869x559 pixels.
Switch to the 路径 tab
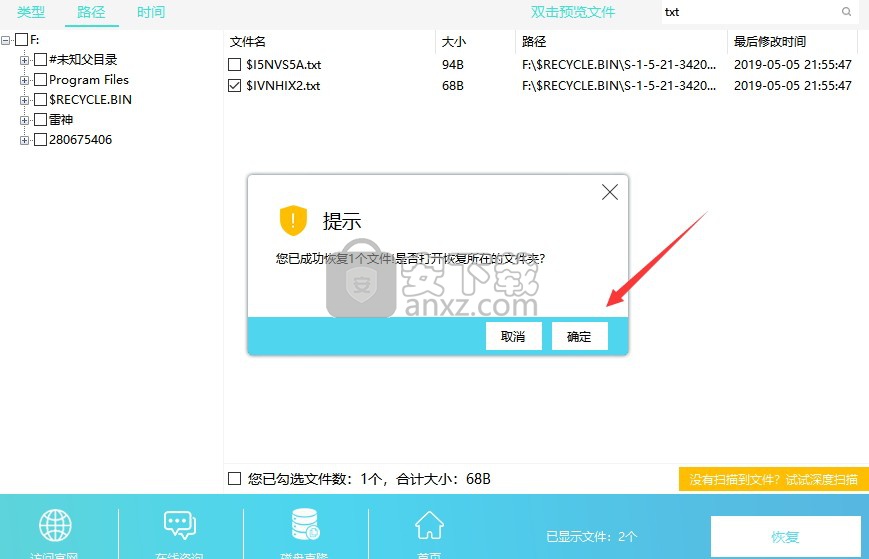click(91, 12)
